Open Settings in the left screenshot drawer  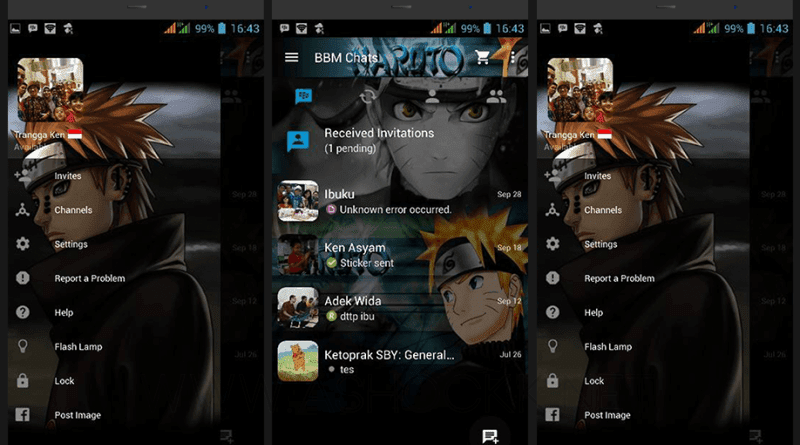tap(71, 244)
